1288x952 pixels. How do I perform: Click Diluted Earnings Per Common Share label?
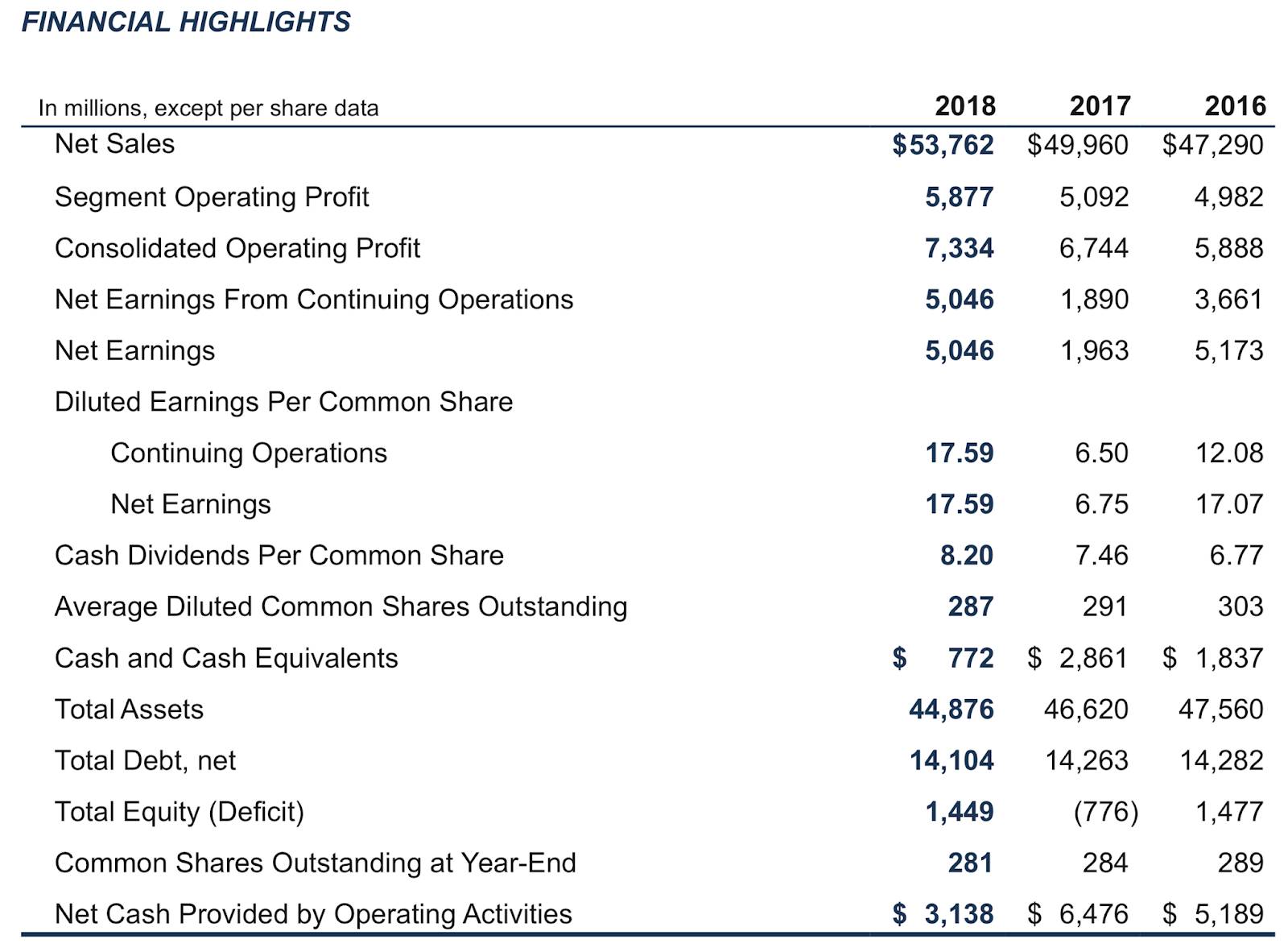[283, 402]
